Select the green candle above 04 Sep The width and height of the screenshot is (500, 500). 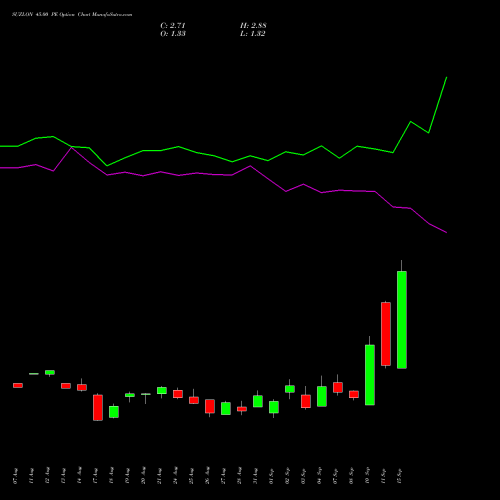[x=322, y=396]
